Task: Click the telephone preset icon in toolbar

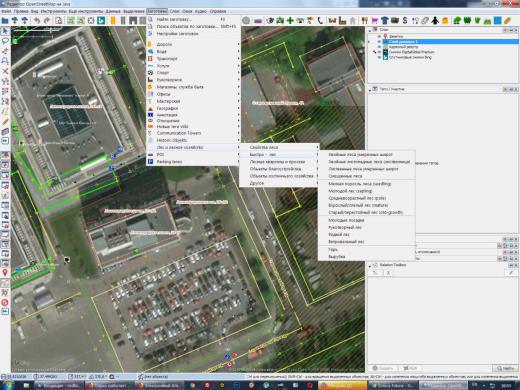Action: [x=320, y=20]
